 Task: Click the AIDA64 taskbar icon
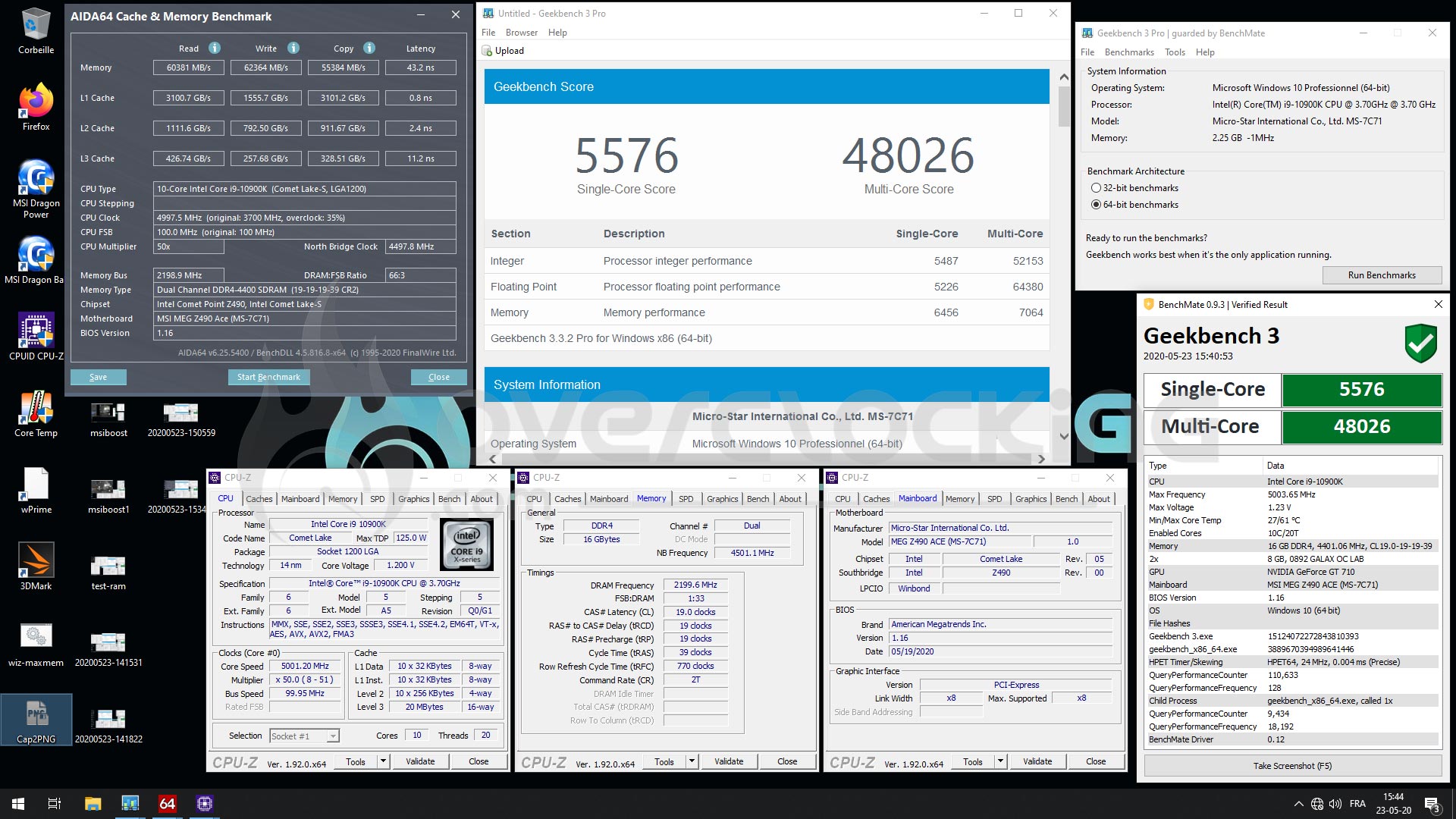167,803
